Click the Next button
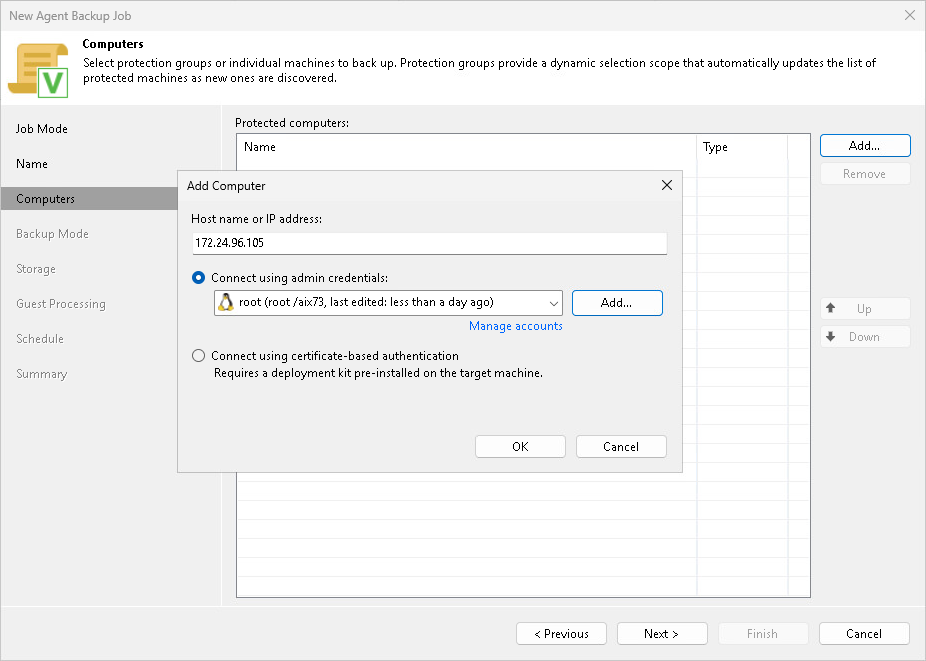Screen dimensions: 926x661 662,633
